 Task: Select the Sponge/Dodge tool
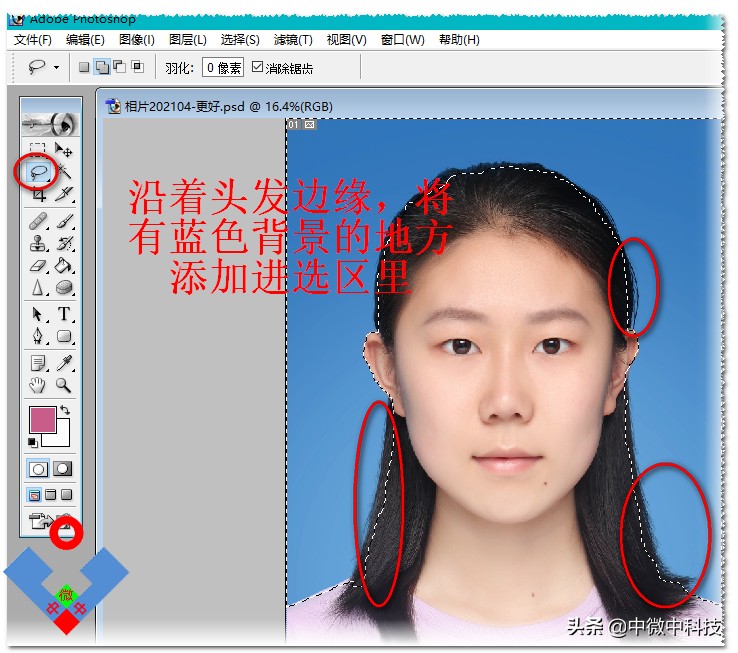coord(64,287)
